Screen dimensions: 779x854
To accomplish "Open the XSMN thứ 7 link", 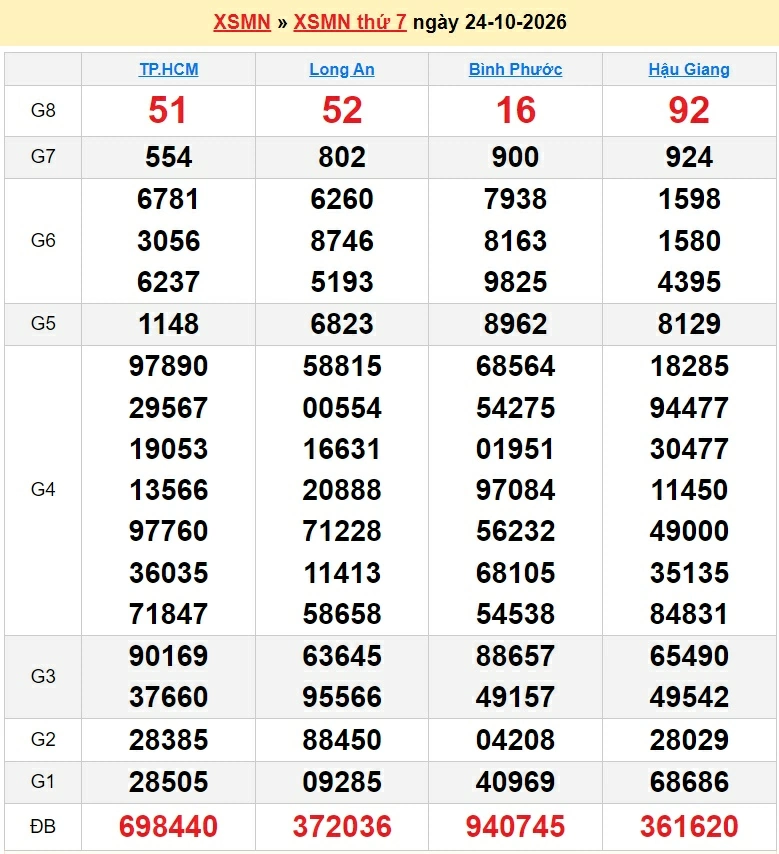I will pos(350,22).
